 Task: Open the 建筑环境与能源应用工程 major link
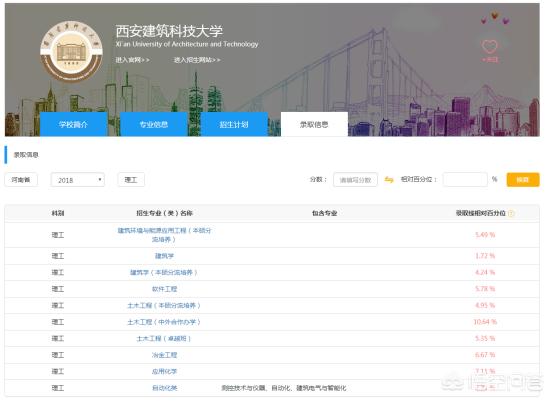(x=164, y=235)
